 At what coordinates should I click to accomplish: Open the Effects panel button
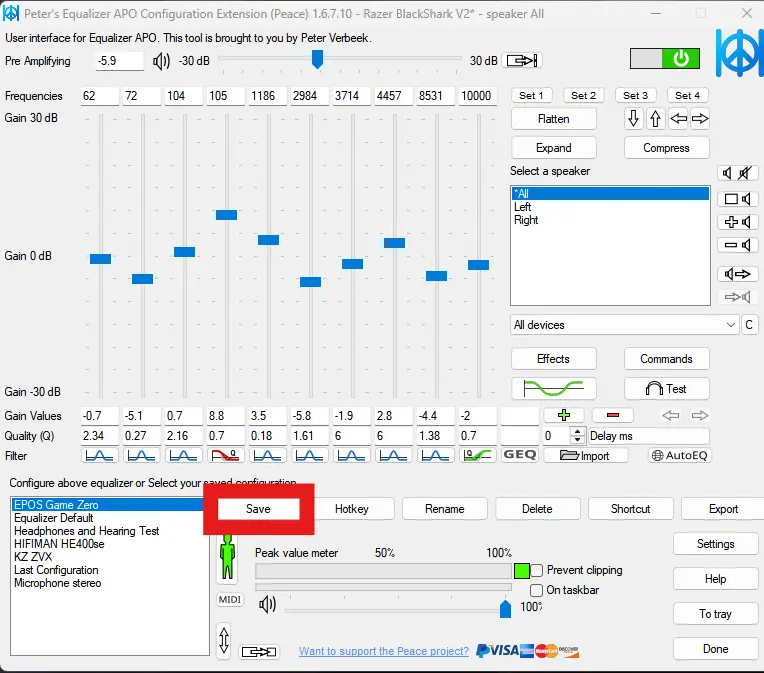(x=554, y=359)
